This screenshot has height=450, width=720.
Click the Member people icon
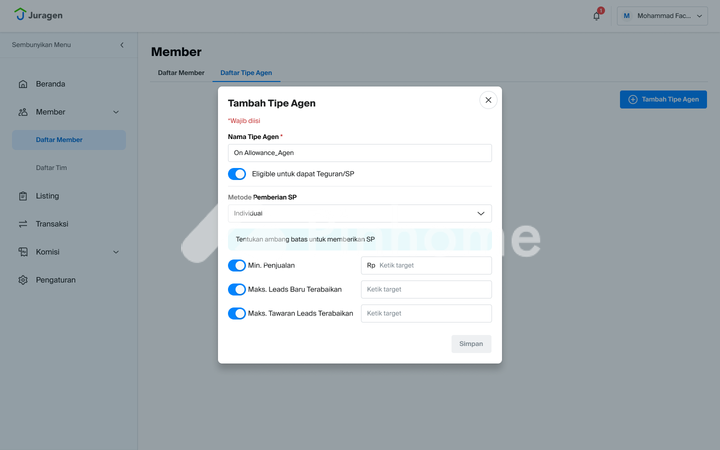(23, 112)
